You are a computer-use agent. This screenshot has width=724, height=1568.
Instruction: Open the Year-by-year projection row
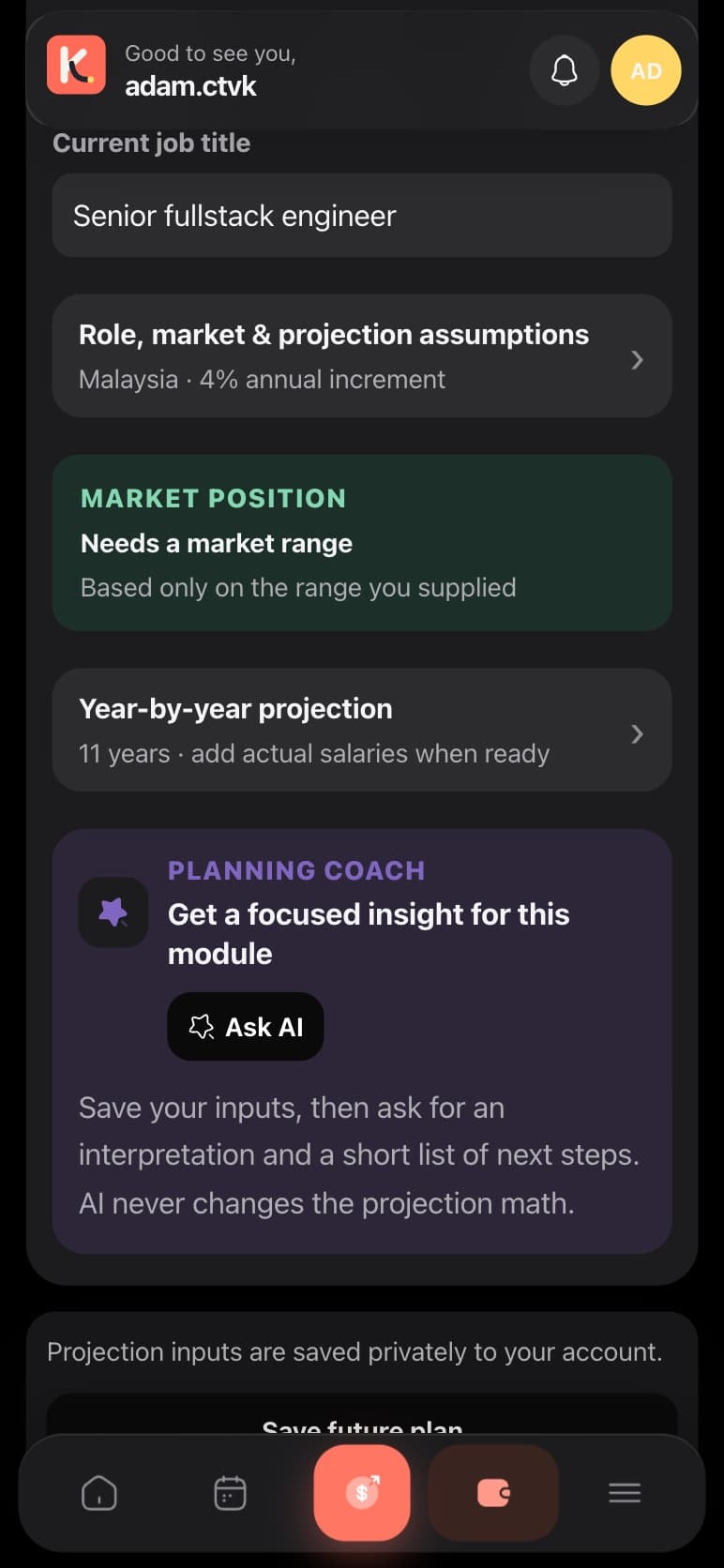point(362,731)
